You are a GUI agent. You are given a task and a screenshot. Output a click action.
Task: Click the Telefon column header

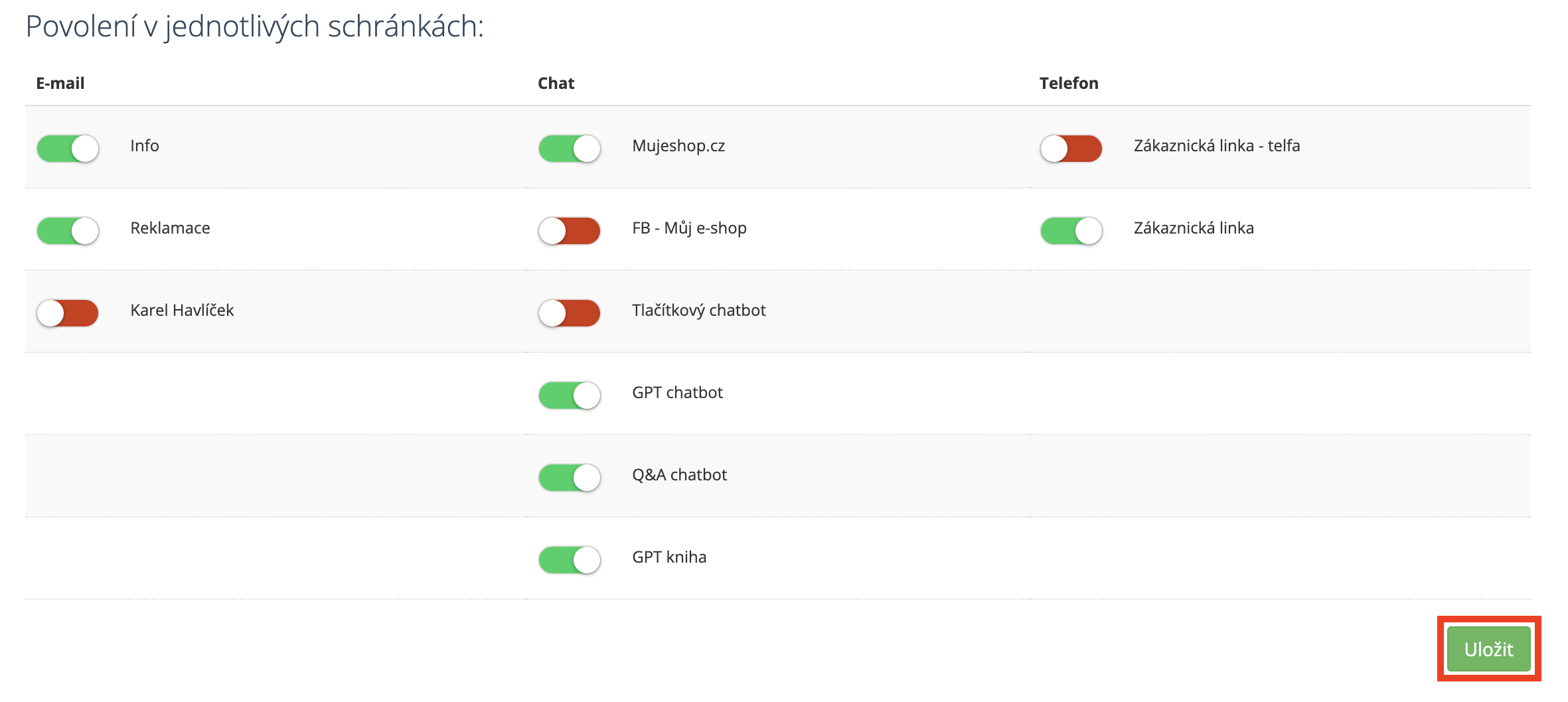click(x=1069, y=83)
